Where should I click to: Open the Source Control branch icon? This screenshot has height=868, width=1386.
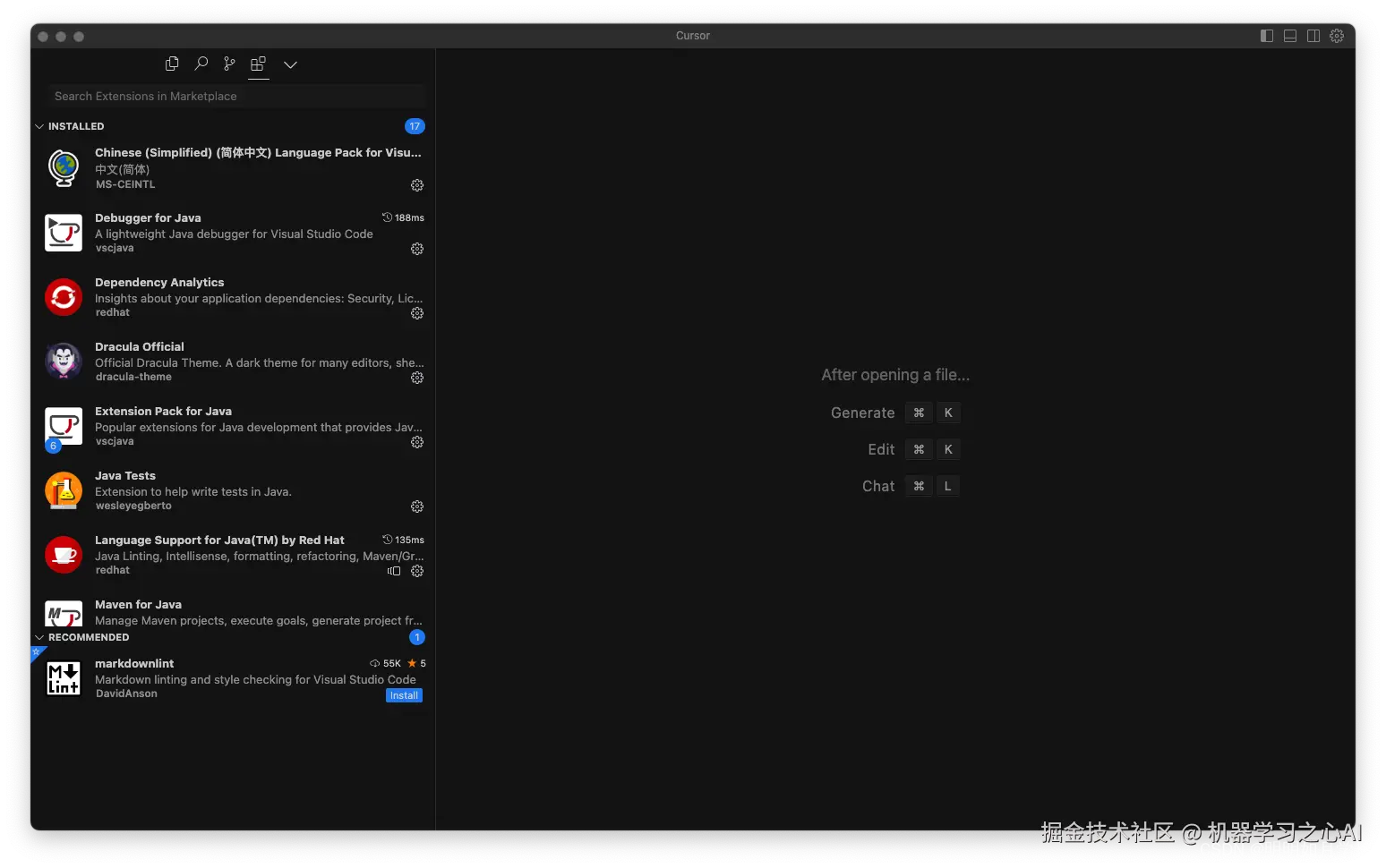tap(230, 64)
